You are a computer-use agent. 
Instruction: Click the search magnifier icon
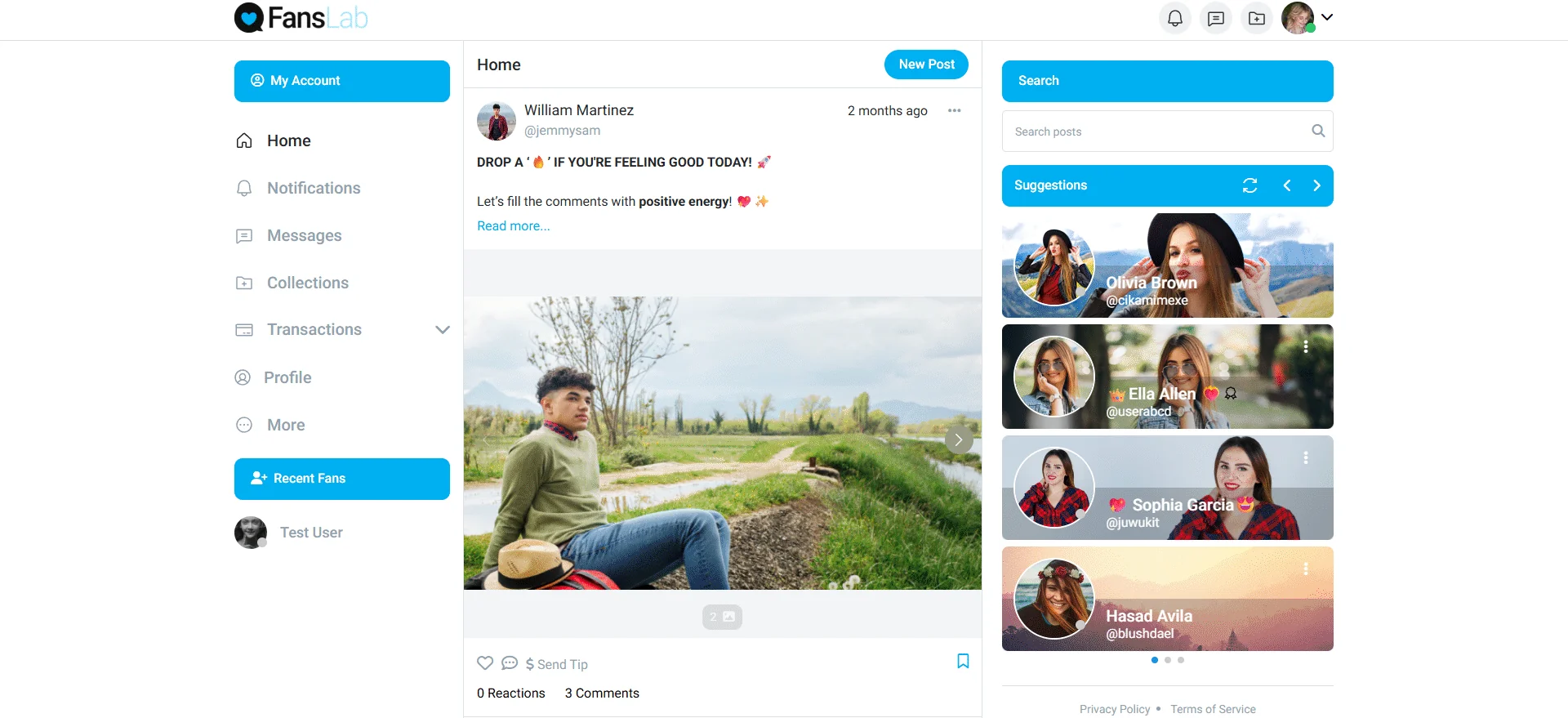[x=1317, y=131]
